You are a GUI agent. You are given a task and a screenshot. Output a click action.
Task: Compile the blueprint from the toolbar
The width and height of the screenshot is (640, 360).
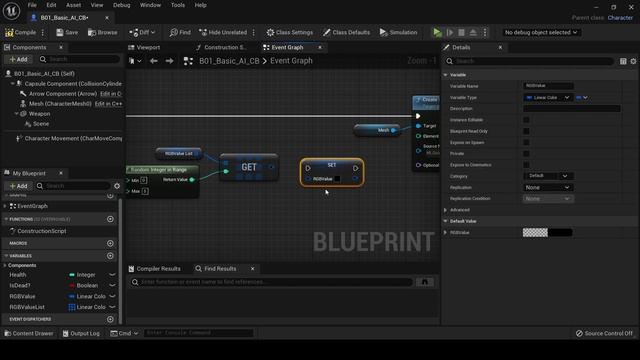[x=20, y=32]
